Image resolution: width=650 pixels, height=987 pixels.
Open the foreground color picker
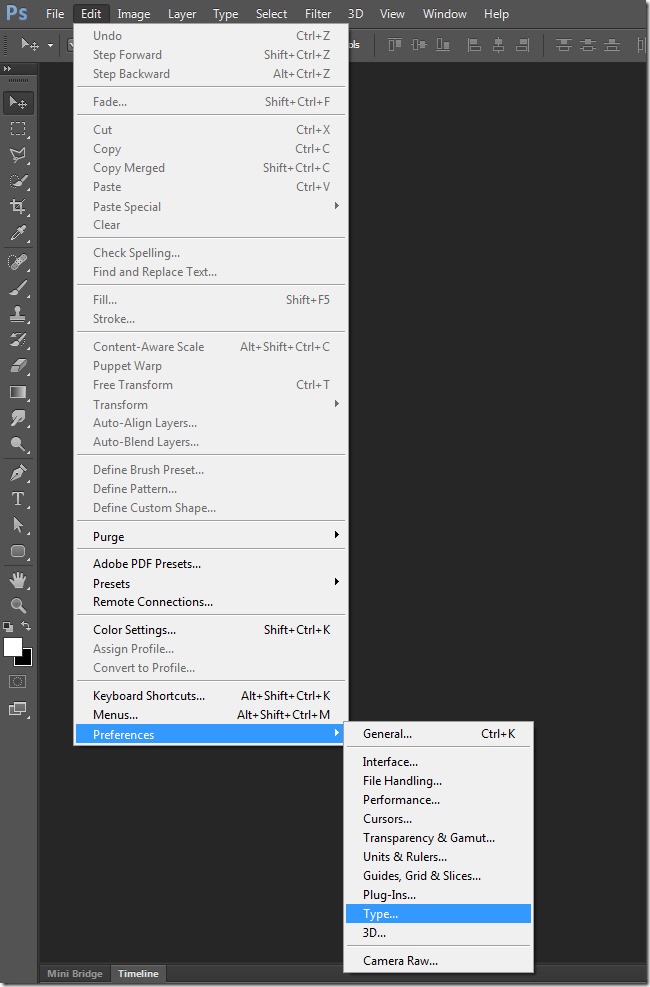click(x=11, y=646)
